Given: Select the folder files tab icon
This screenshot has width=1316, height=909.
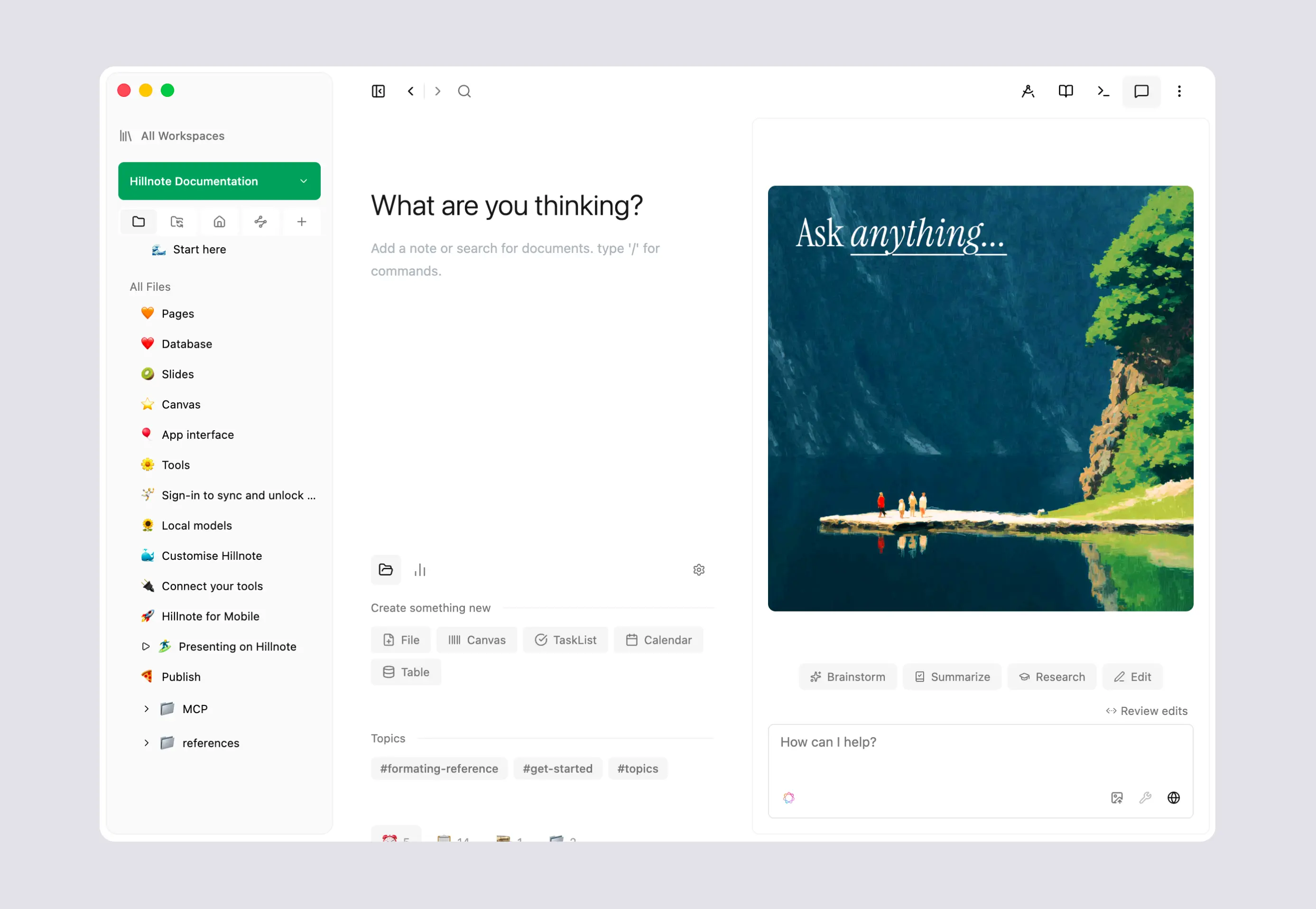Looking at the screenshot, I should [139, 222].
